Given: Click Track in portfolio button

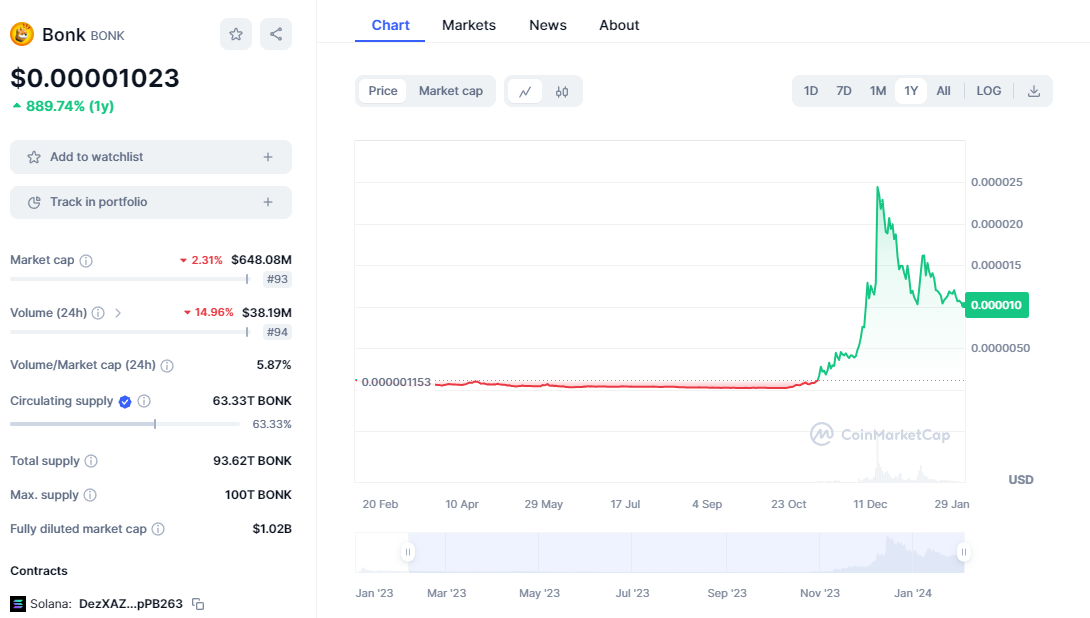Looking at the screenshot, I should point(151,202).
